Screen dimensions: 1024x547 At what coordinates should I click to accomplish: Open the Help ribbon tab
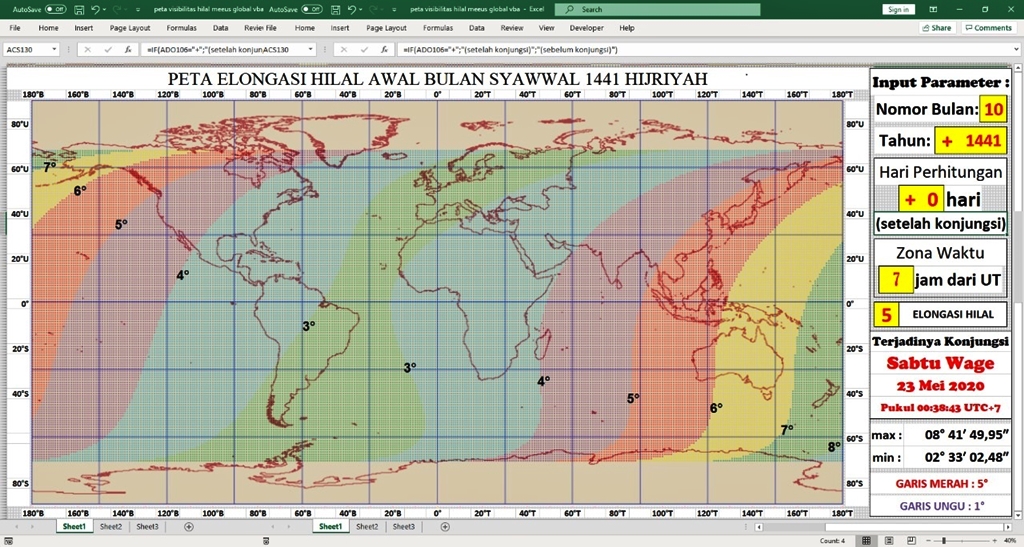coord(626,28)
